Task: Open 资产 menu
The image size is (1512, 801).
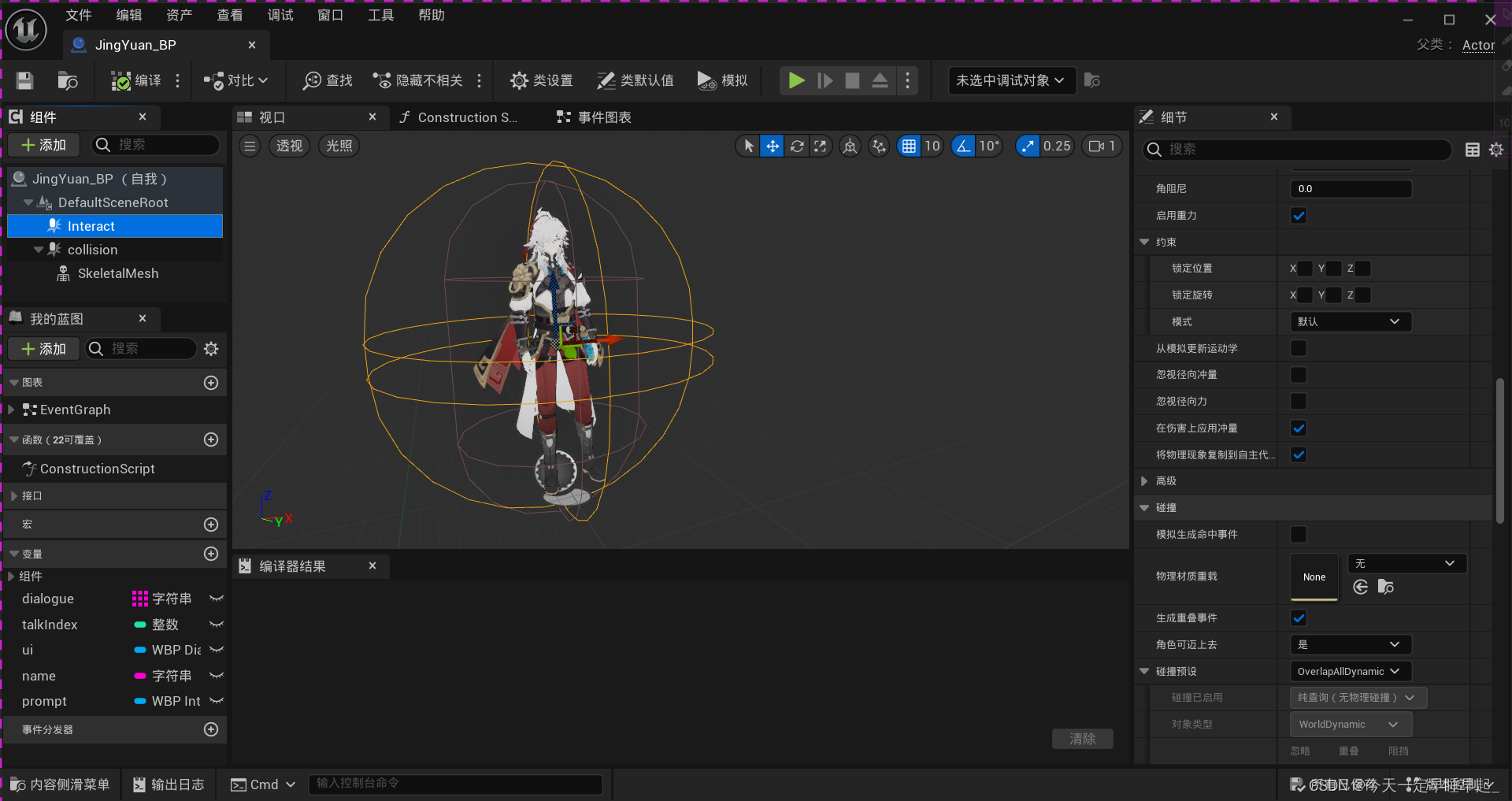Action: pyautogui.click(x=180, y=15)
